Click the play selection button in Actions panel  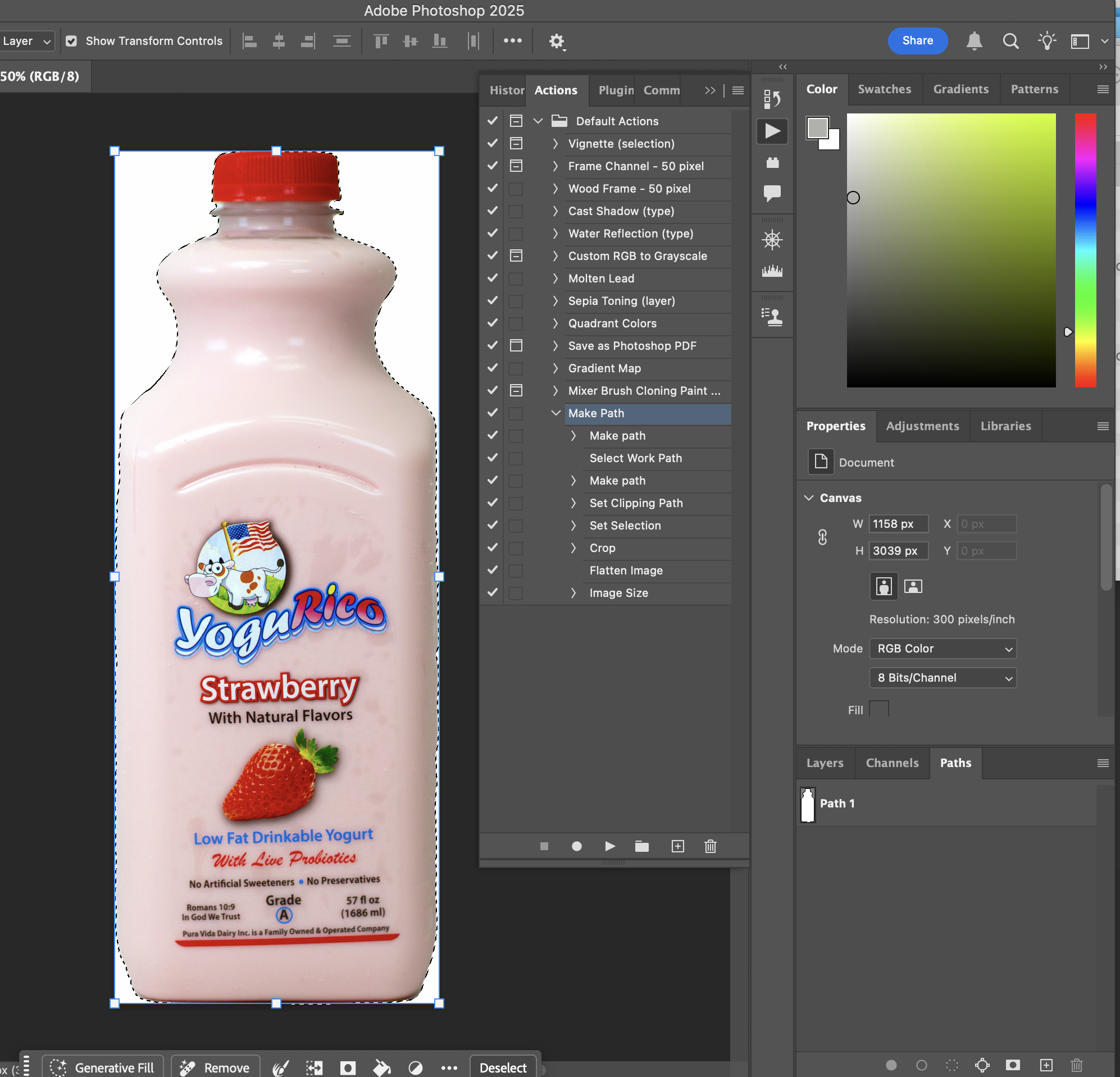click(610, 846)
